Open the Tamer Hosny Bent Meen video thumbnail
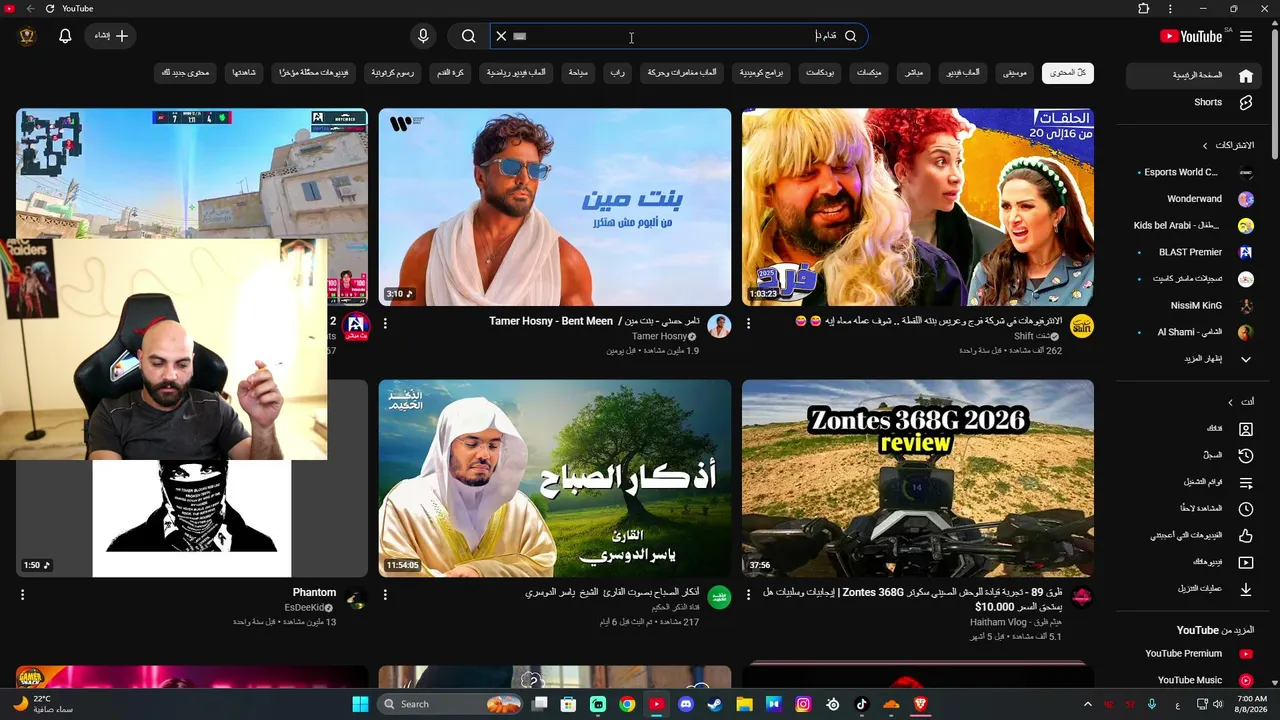Viewport: 1280px width, 720px height. (x=555, y=207)
